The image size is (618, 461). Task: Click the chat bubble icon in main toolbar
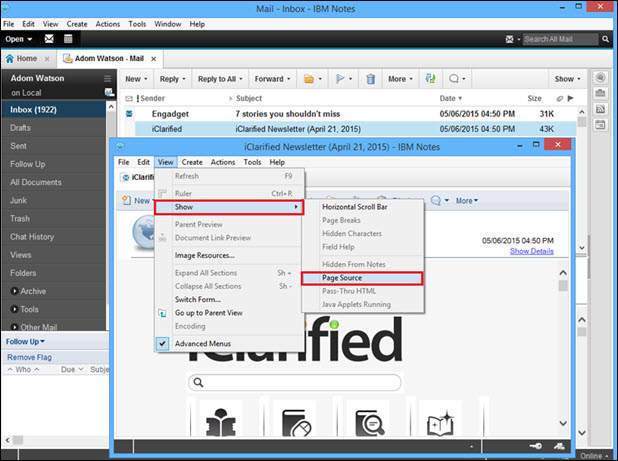coord(454,79)
